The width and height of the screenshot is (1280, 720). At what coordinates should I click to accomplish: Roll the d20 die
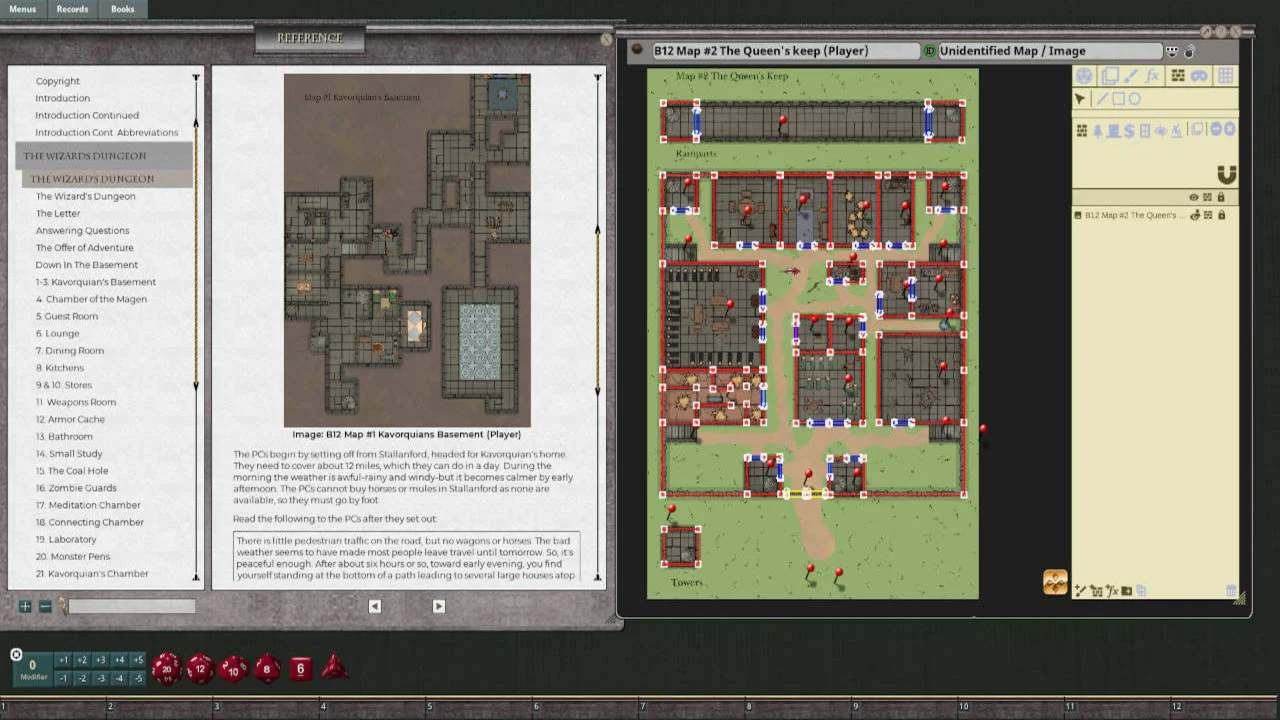click(166, 668)
